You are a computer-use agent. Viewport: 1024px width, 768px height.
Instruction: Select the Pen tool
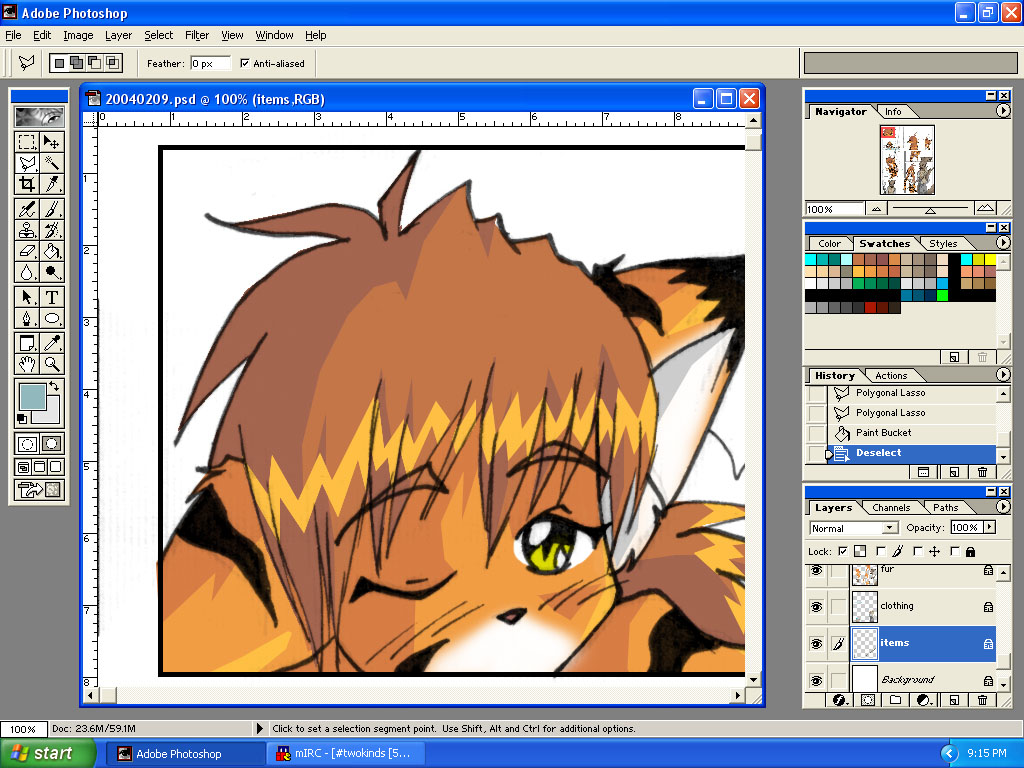point(27,319)
